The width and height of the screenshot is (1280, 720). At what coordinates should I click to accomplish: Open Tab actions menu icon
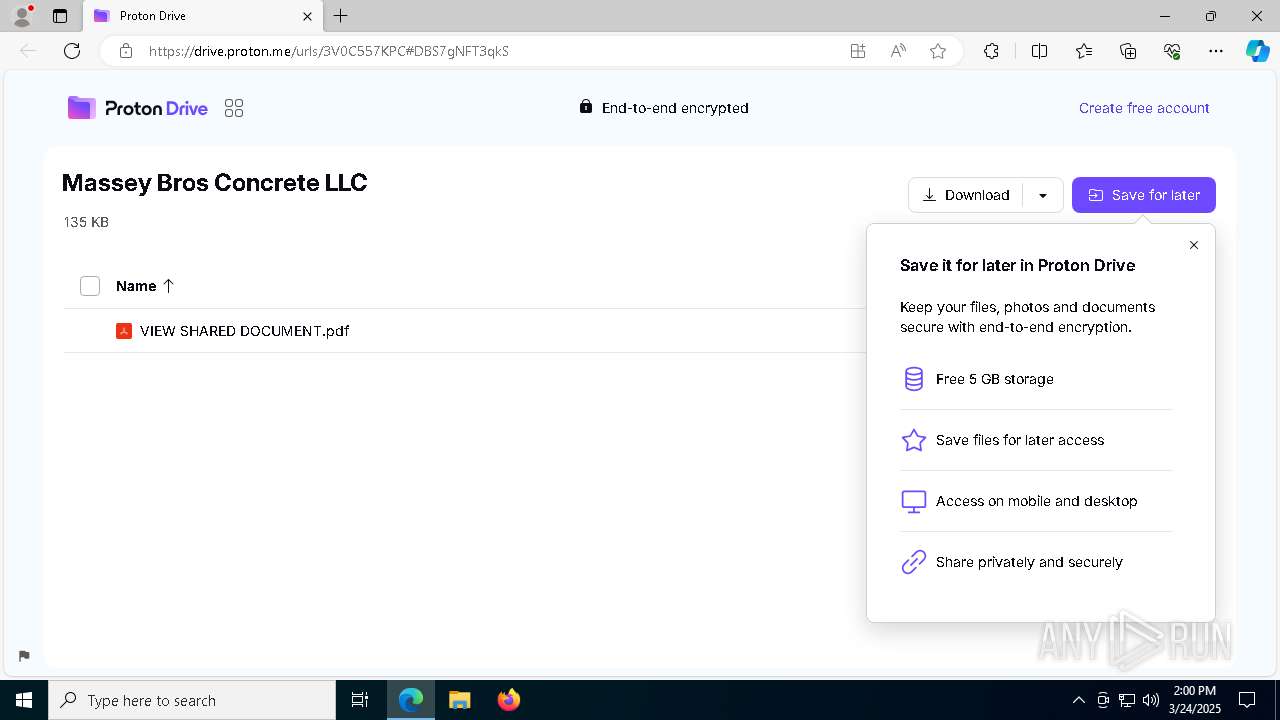[x=60, y=16]
